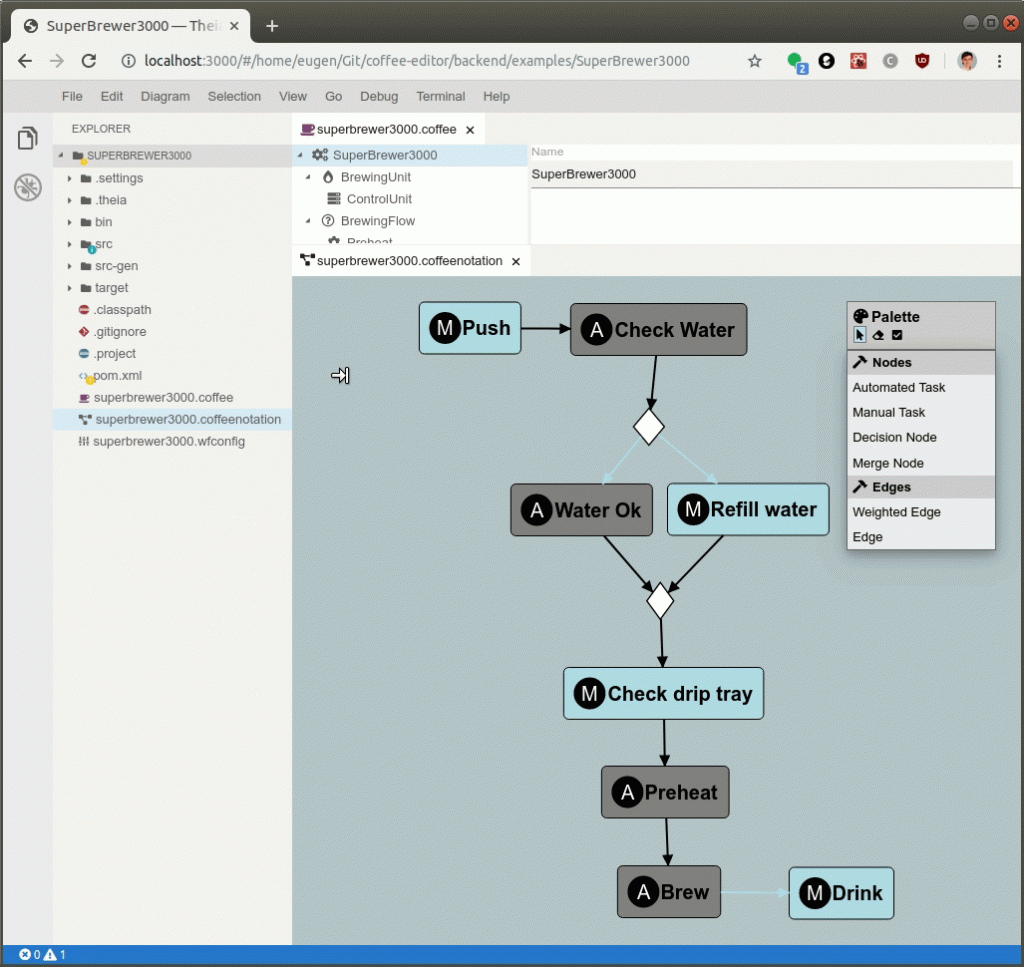Image resolution: width=1024 pixels, height=967 pixels.
Task: Switch to the superbrewer3000.coffee tab
Action: click(x=380, y=129)
